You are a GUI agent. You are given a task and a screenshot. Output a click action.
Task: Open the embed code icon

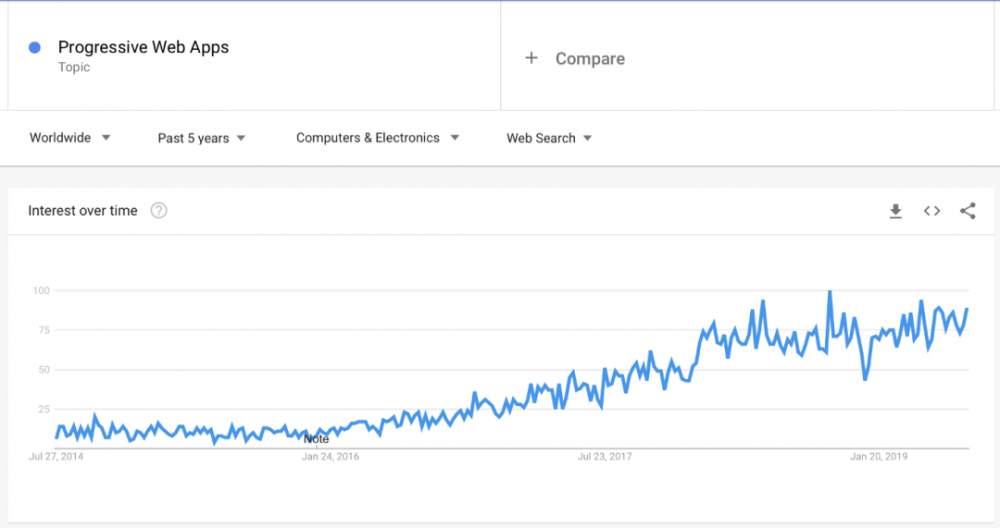click(x=932, y=211)
